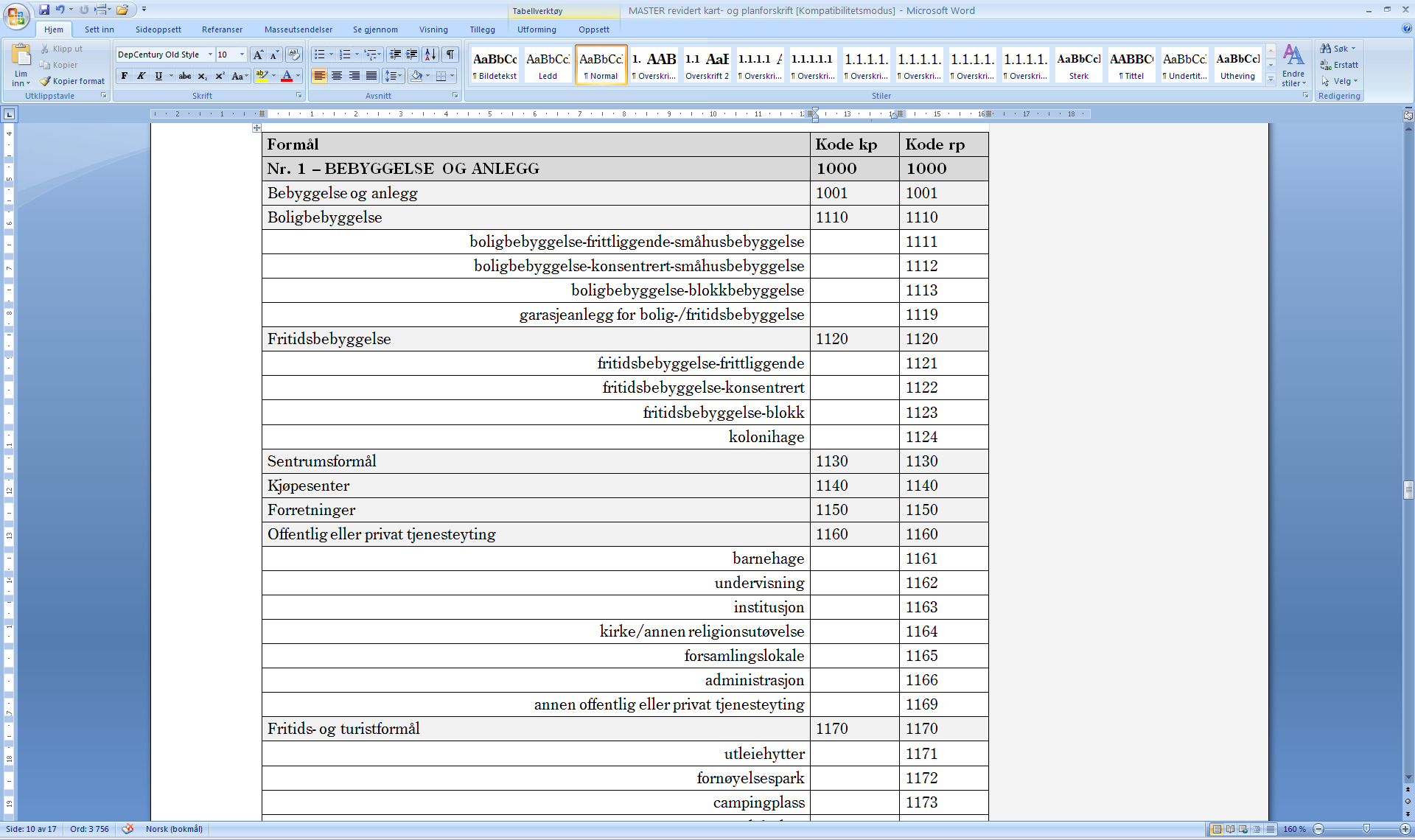Viewport: 1415px width, 840px height.
Task: Click the Endre stiler icon
Action: (x=1293, y=56)
